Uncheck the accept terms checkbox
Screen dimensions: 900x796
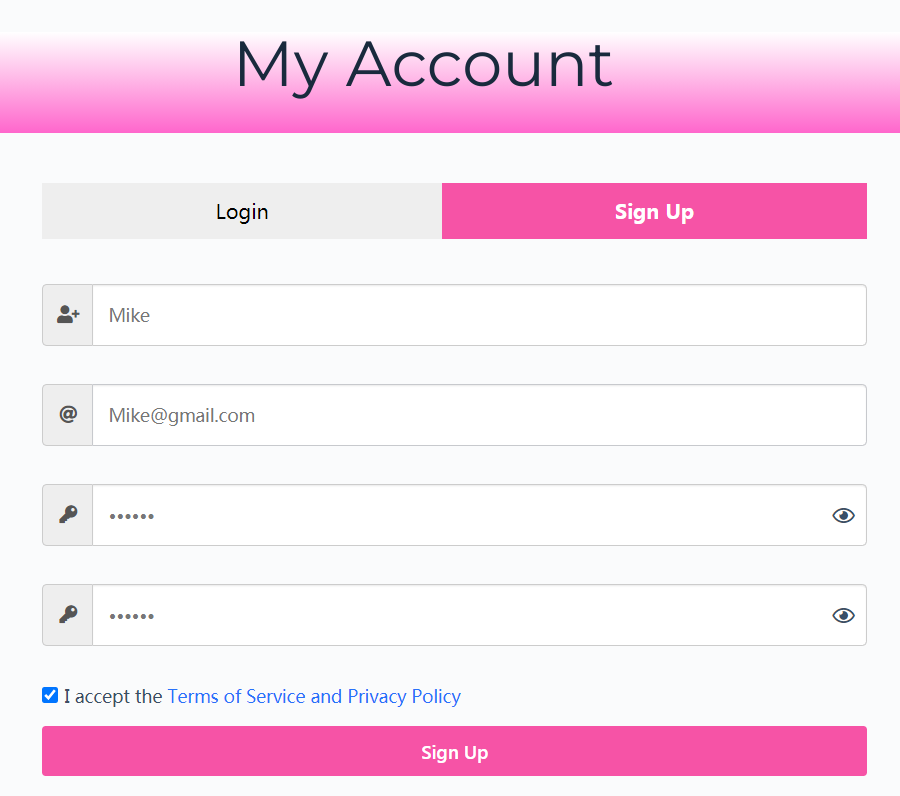pyautogui.click(x=50, y=695)
